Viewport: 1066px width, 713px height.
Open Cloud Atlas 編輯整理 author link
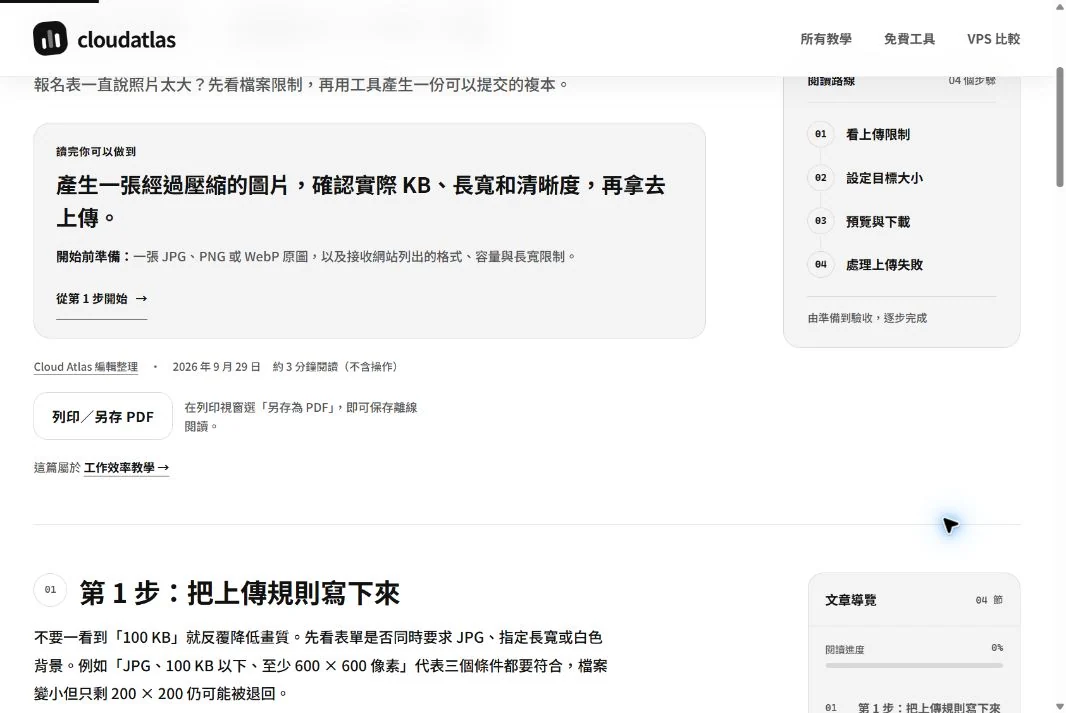tap(86, 366)
